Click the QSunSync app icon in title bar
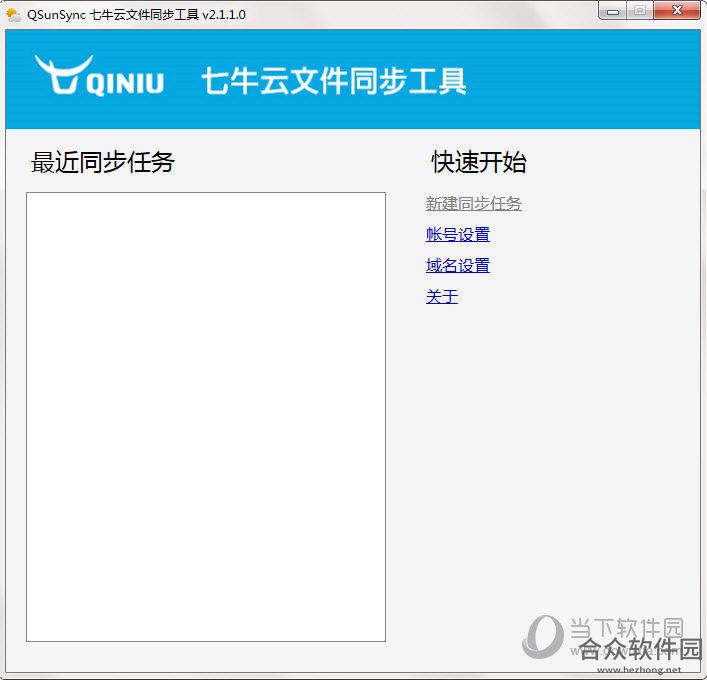Screen dimensions: 707x680 [x=14, y=14]
